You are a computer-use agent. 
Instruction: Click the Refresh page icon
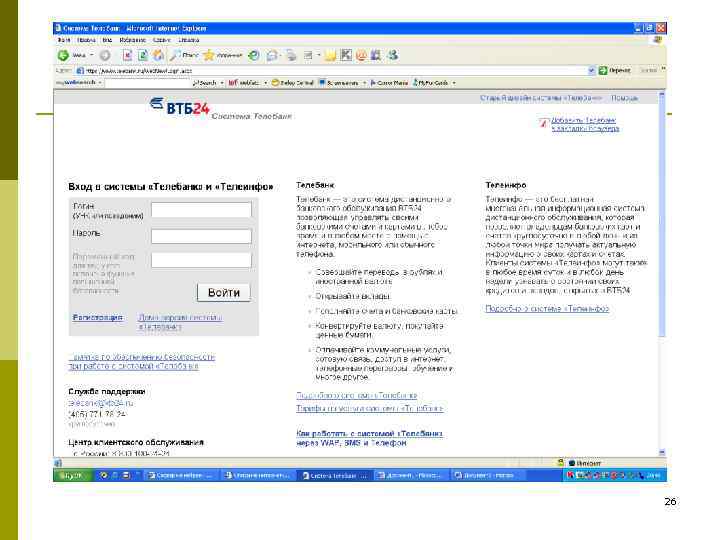tap(143, 56)
